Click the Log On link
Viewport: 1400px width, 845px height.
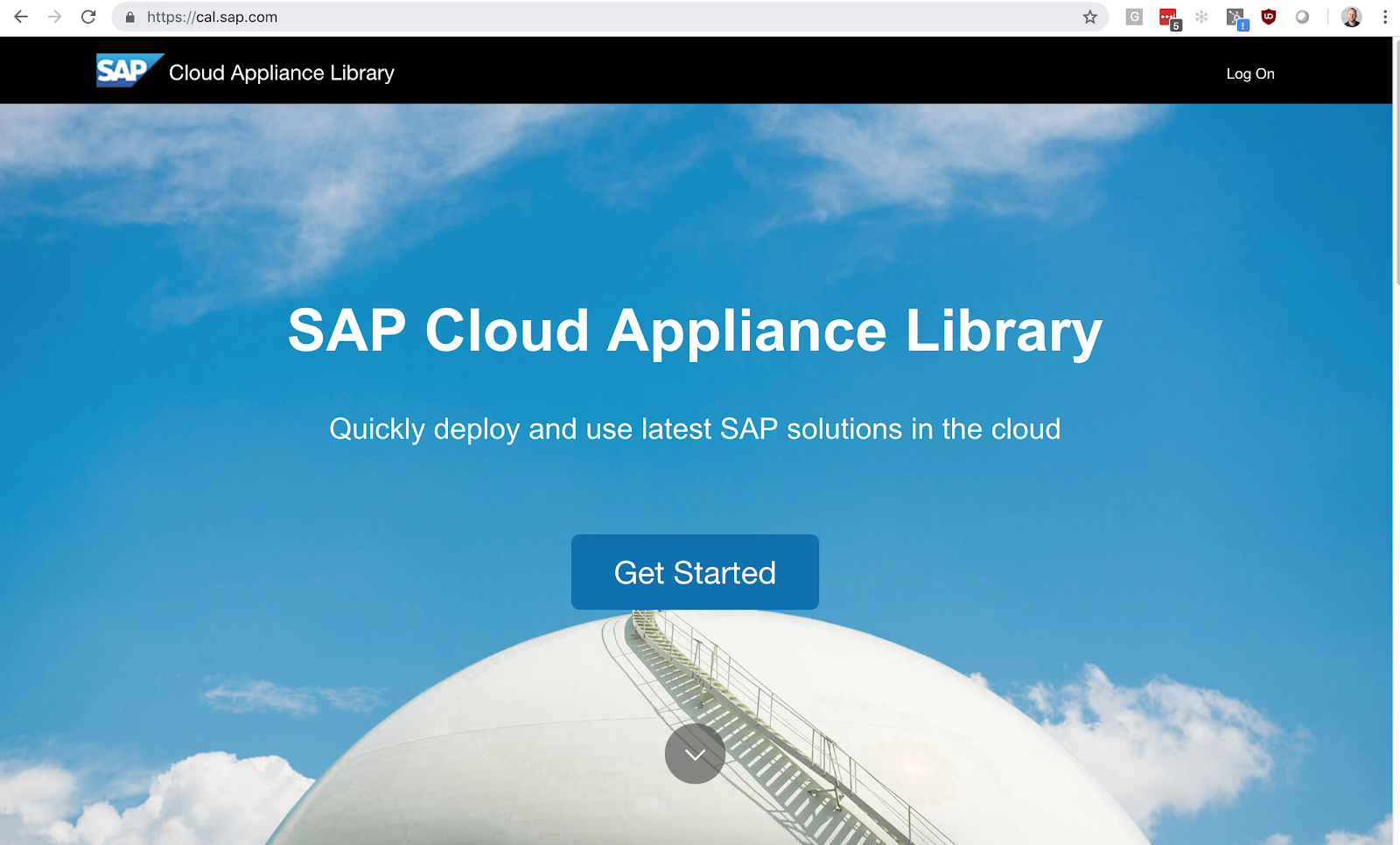[x=1250, y=73]
